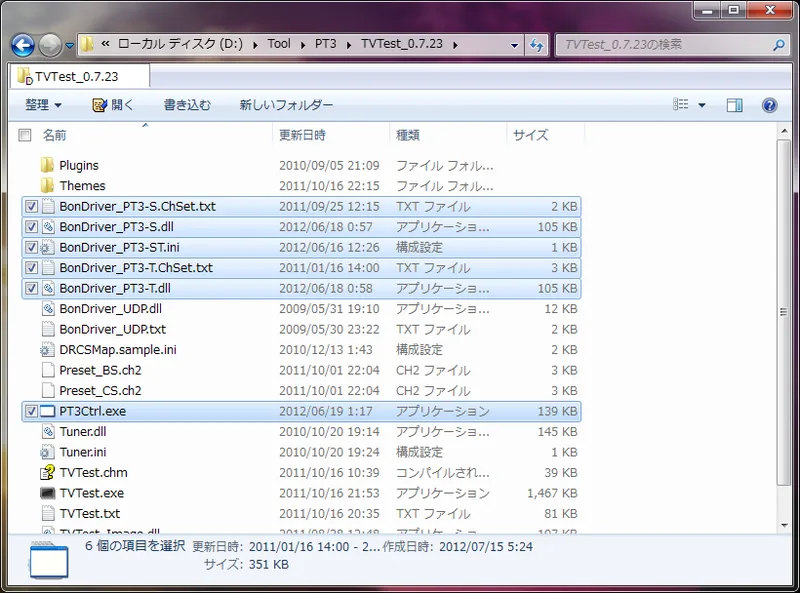Viewport: 800px width, 593px height.
Task: Sort by the サイズ column header
Action: pos(531,135)
